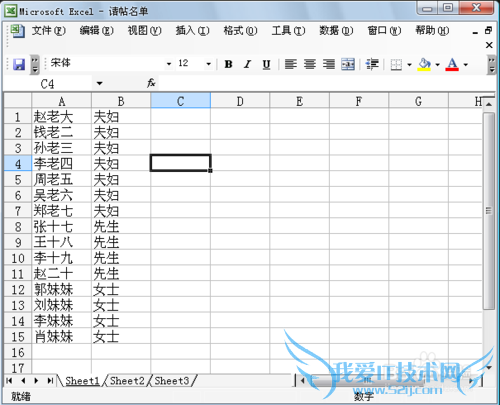Click the font size box showing 12
500x405 pixels.
coord(190,63)
